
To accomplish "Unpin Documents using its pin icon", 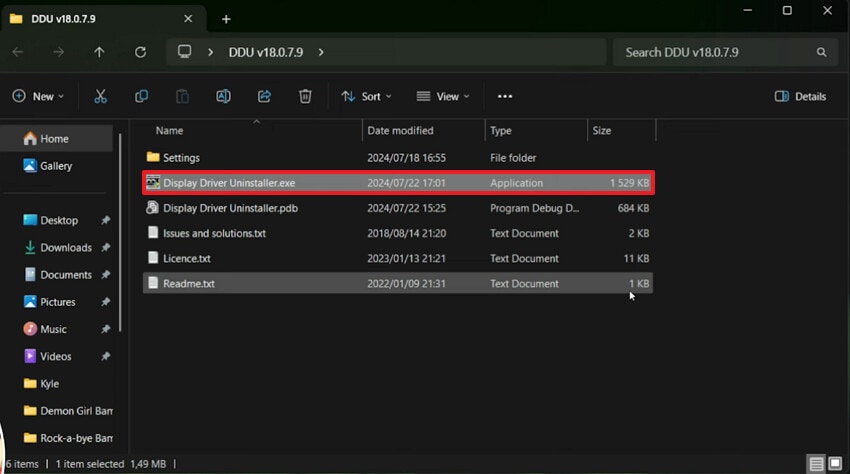I will [106, 274].
